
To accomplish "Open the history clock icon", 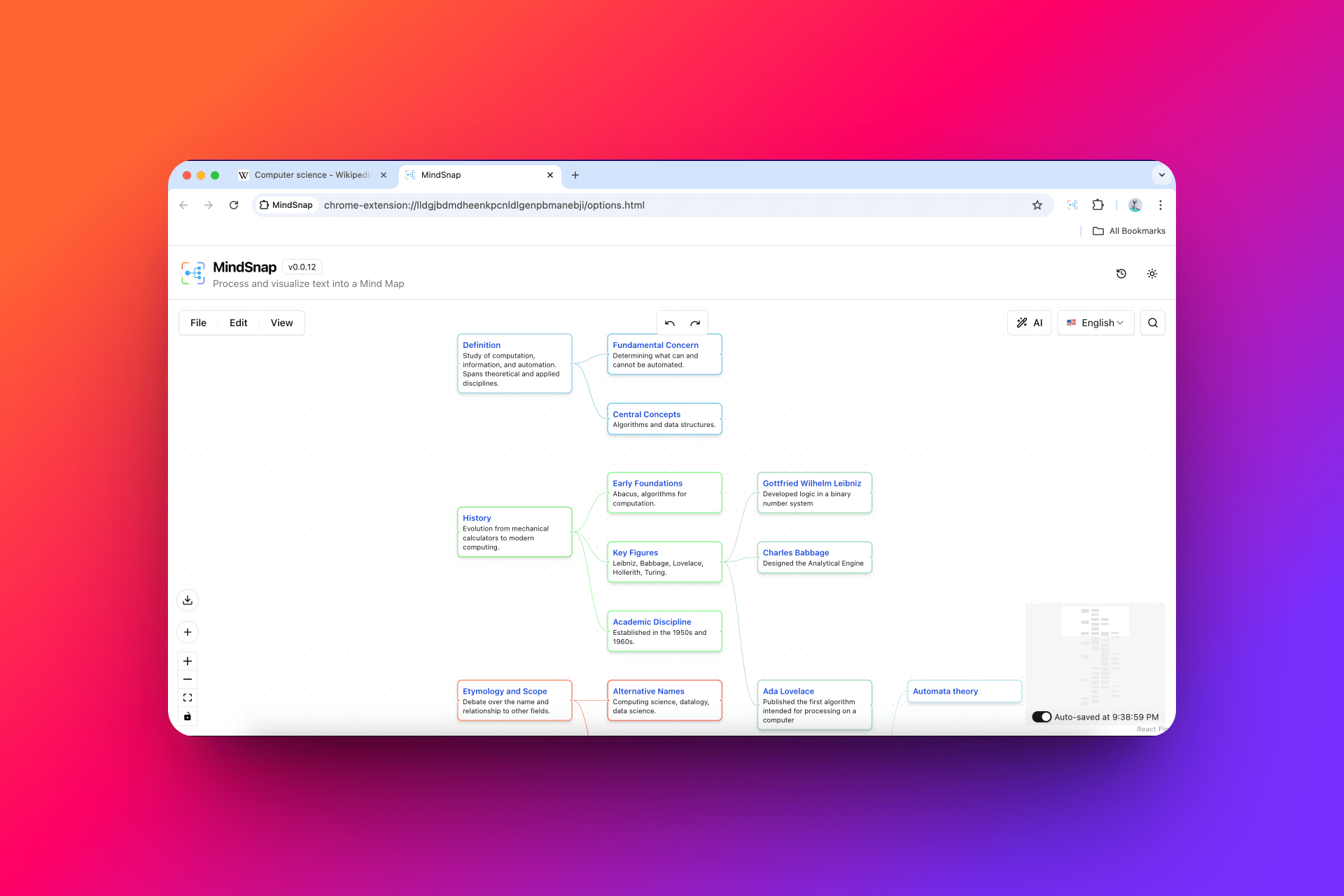I will [x=1121, y=274].
